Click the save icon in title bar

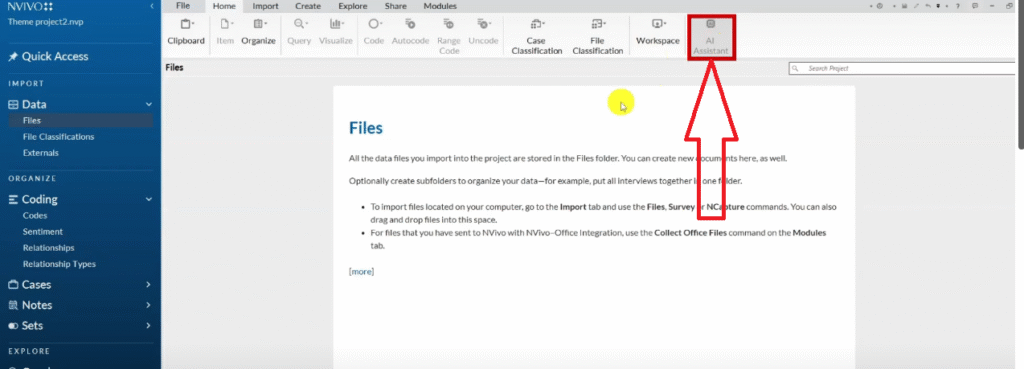point(904,6)
